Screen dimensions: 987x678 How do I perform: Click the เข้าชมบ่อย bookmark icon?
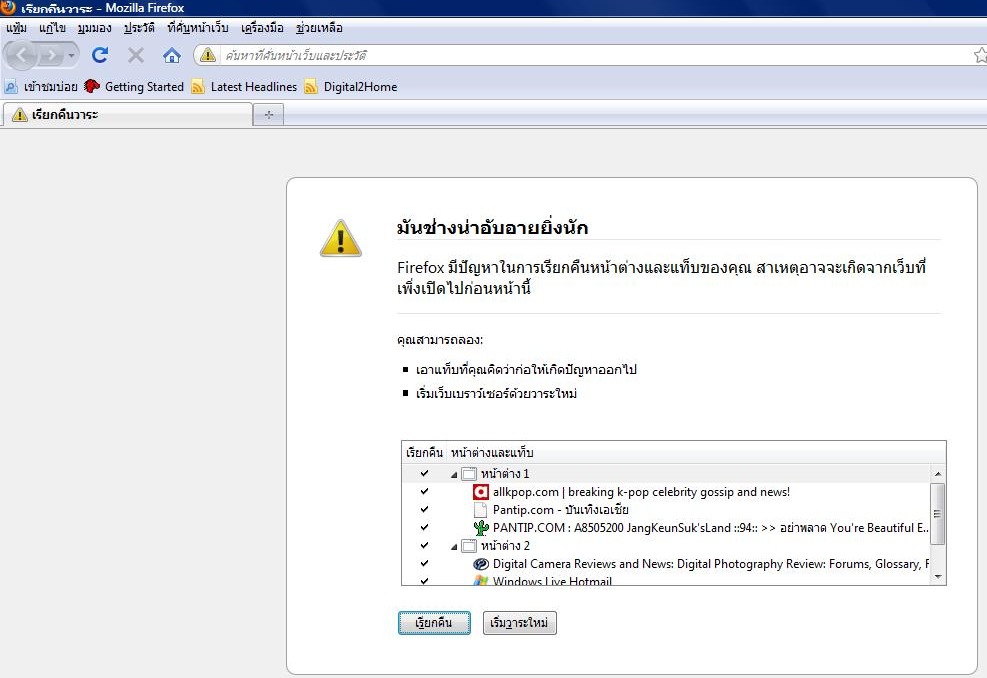click(x=11, y=87)
